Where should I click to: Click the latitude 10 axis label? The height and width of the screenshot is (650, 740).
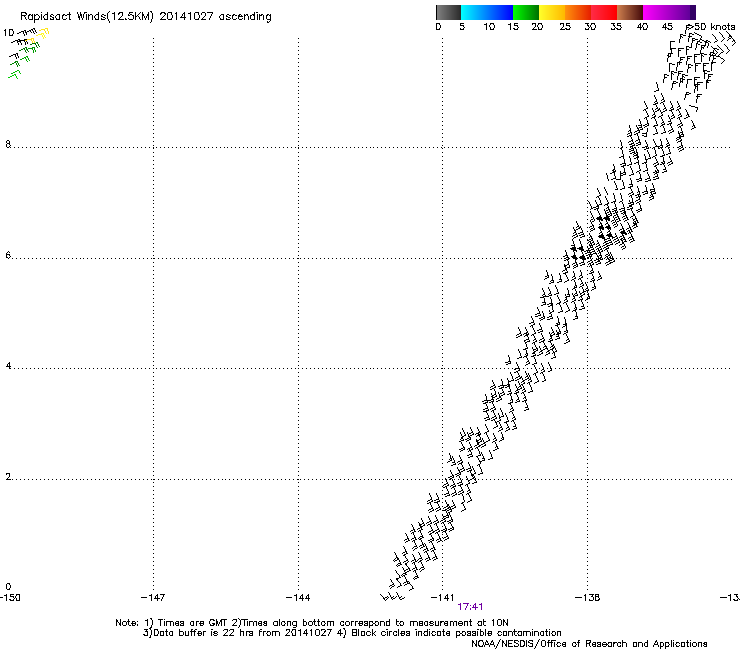pos(8,33)
